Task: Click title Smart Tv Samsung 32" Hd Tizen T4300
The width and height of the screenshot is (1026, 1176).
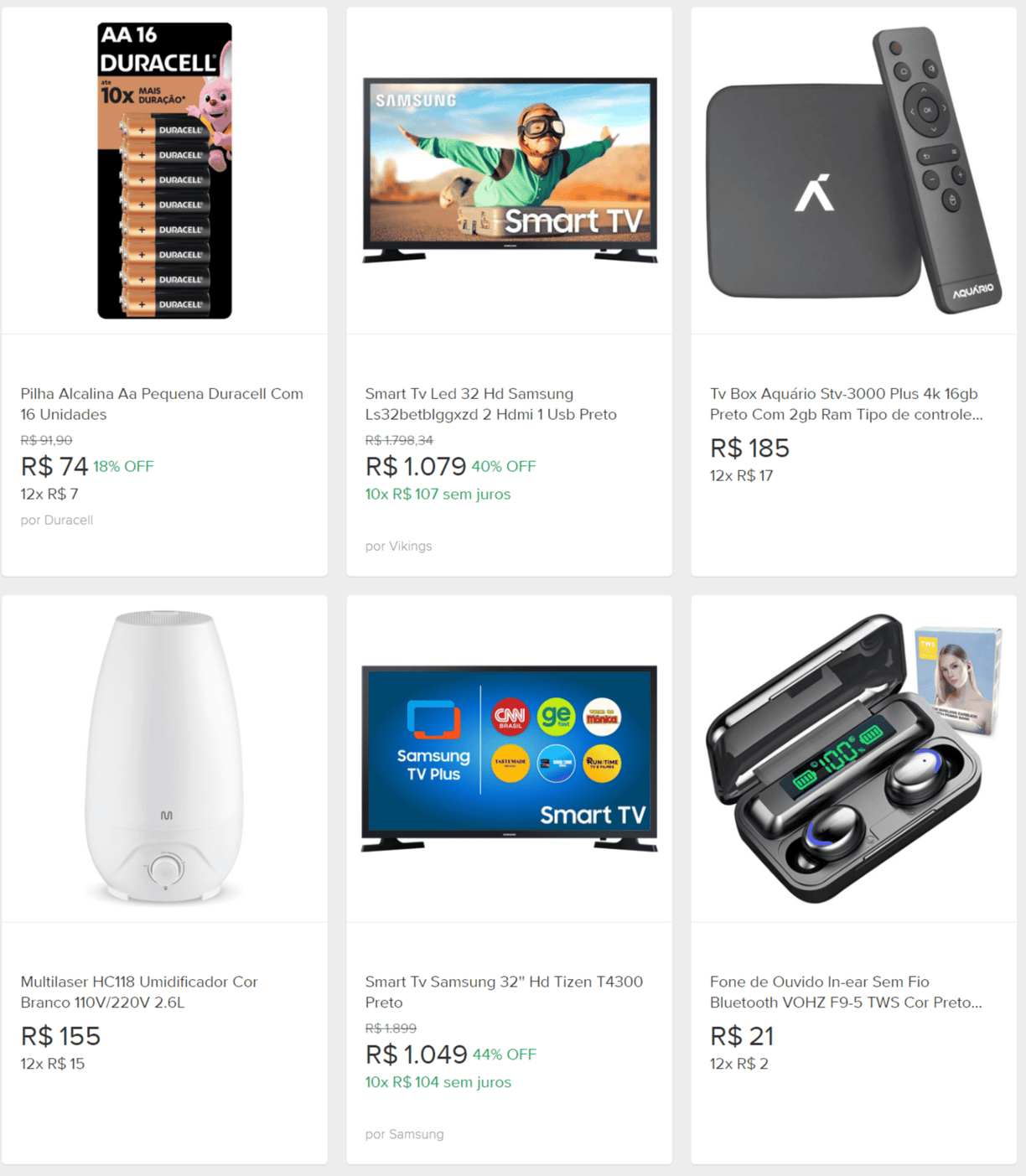Action: pos(504,992)
